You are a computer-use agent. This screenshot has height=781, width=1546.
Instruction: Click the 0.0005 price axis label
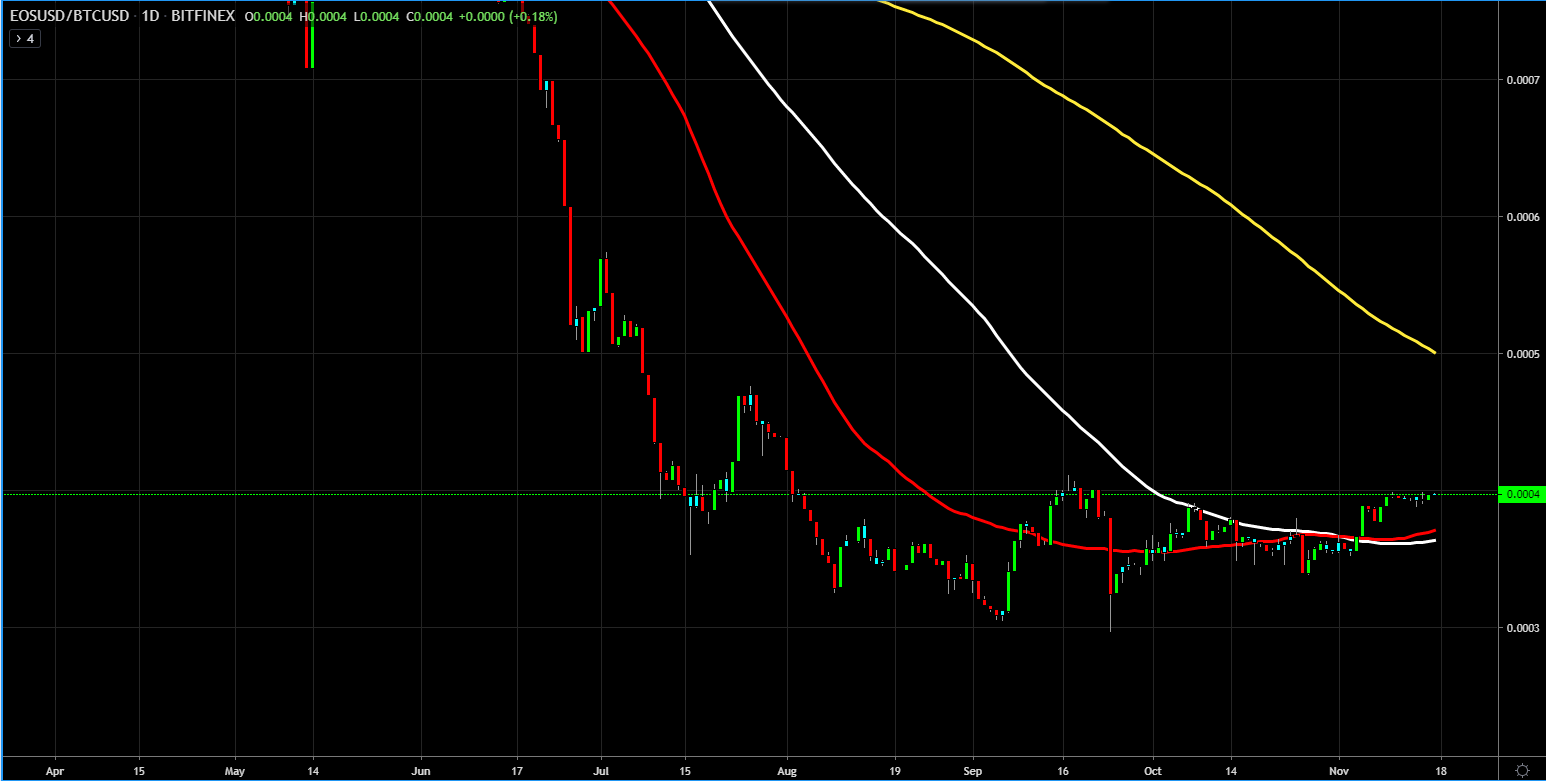1521,354
